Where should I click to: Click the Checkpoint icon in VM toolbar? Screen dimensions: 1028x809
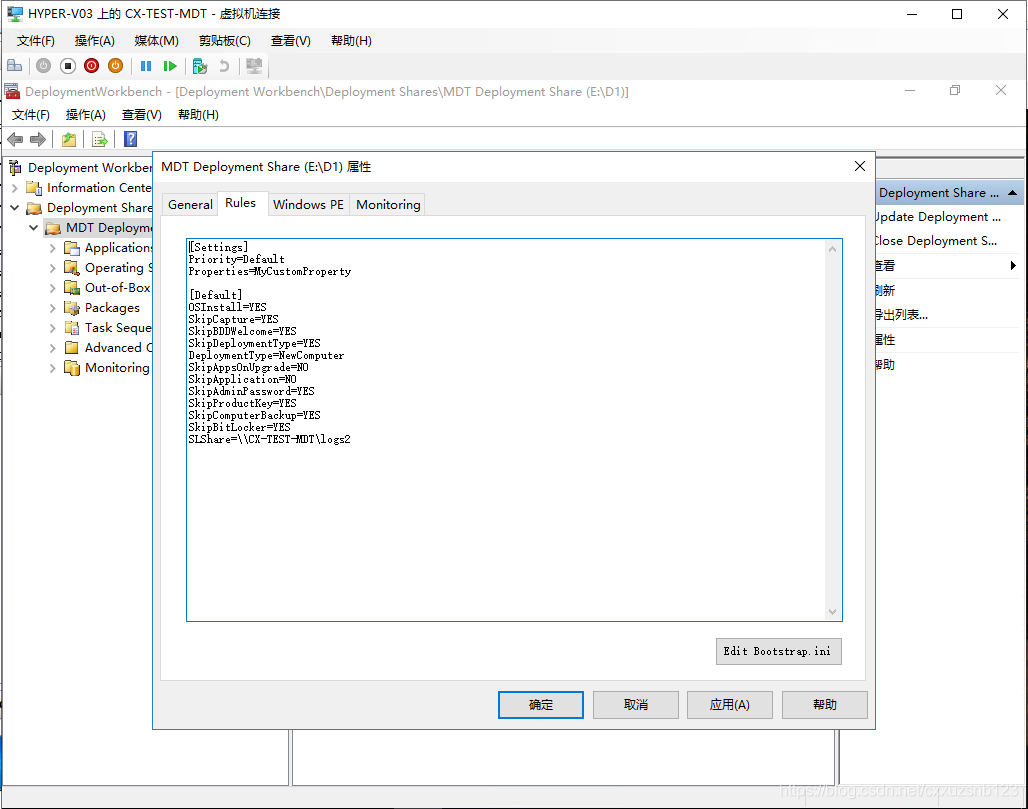200,66
